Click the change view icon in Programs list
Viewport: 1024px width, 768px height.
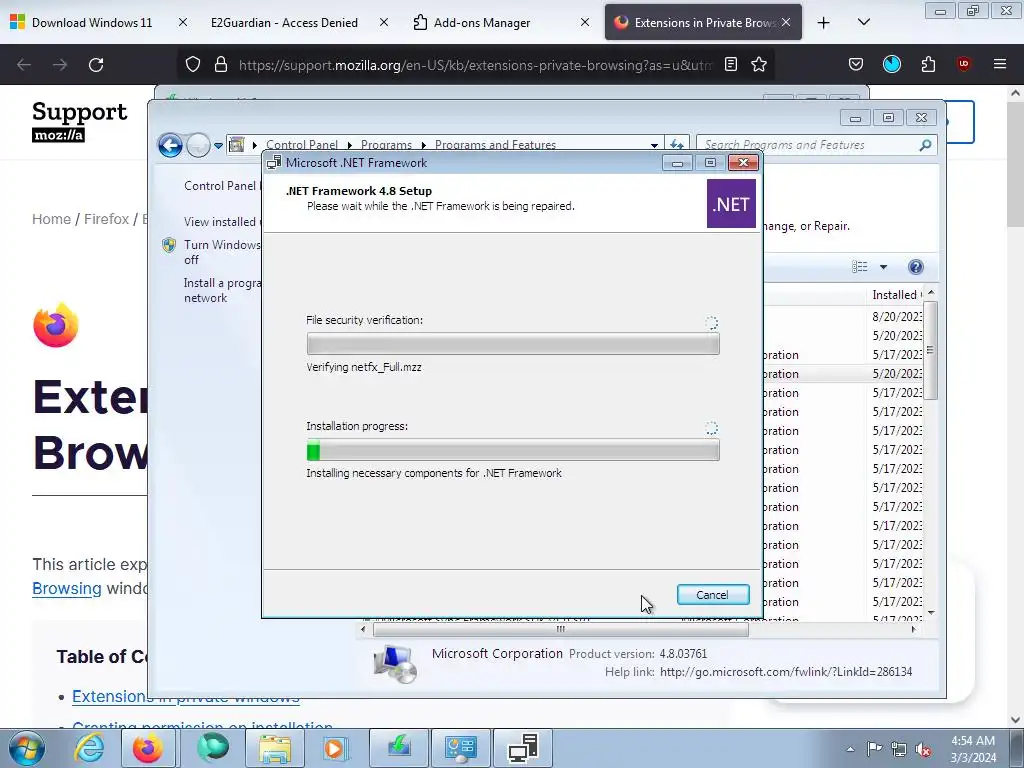coord(859,266)
